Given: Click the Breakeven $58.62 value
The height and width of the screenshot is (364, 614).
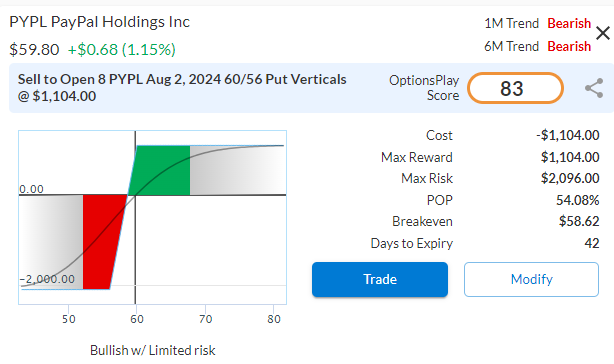Looking at the screenshot, I should pos(579,222).
